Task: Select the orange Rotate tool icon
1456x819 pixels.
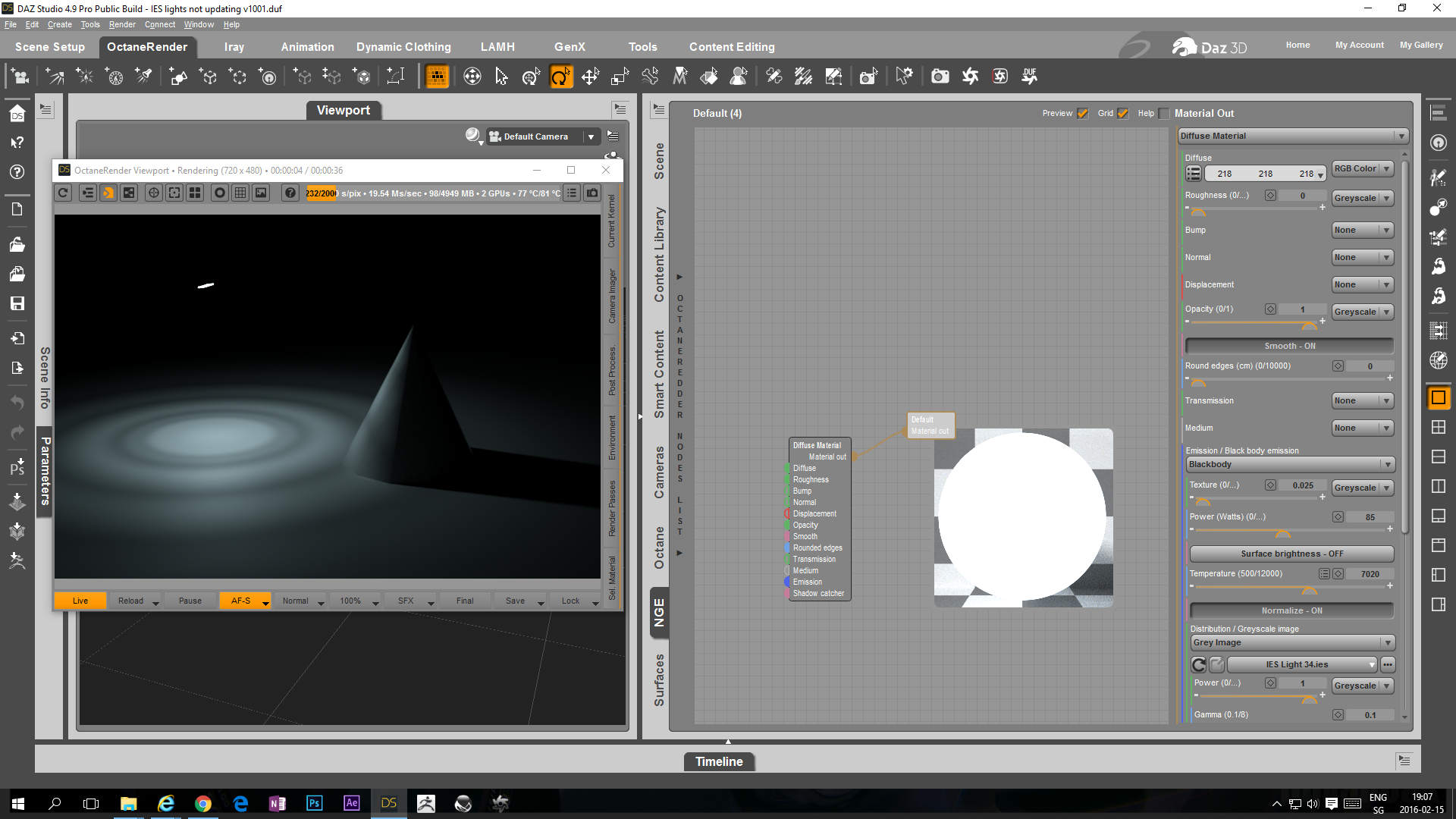Action: (x=560, y=77)
